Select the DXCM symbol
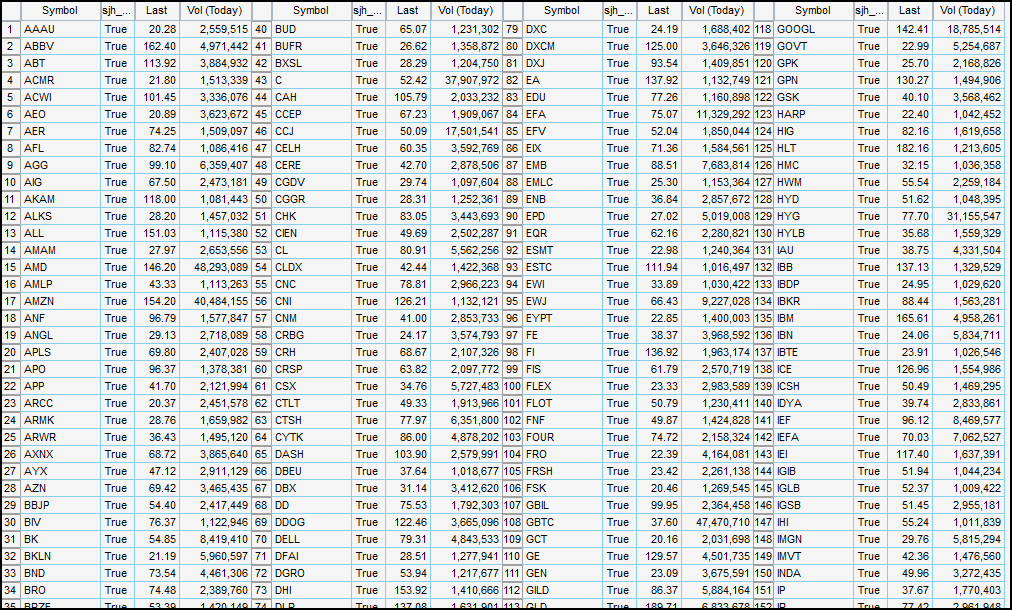The image size is (1012, 610). (562, 46)
